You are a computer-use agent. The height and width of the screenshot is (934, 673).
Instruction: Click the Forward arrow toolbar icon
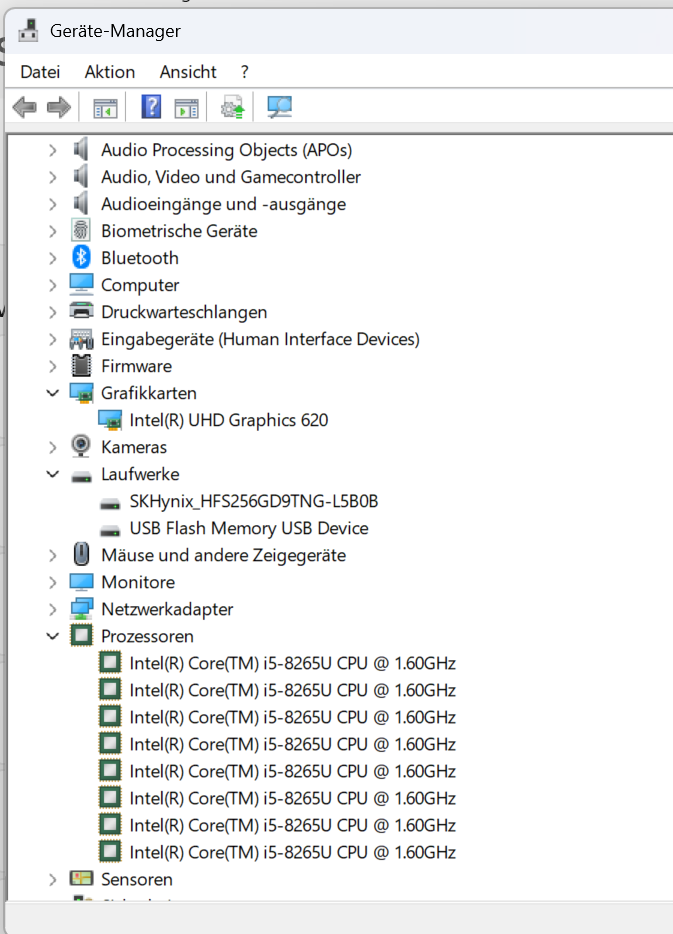point(58,108)
